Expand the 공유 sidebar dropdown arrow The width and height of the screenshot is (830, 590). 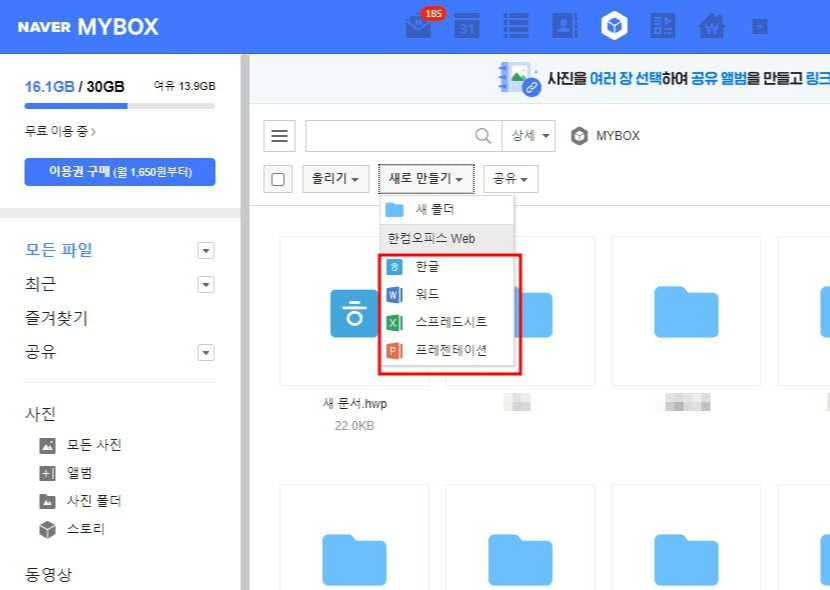[x=207, y=352]
